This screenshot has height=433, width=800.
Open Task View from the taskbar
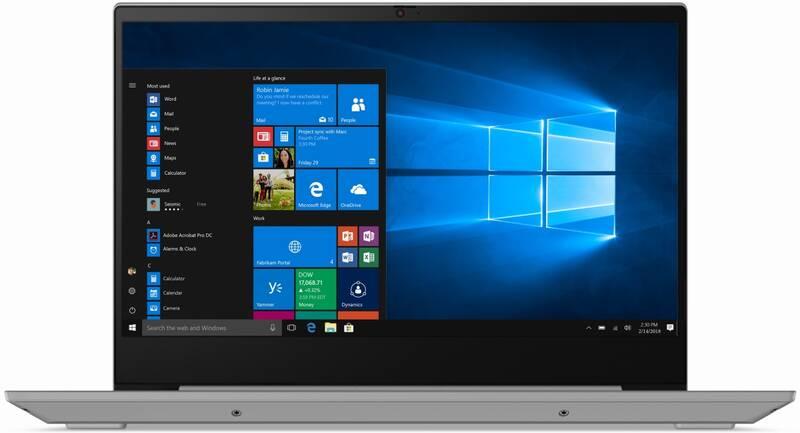pyautogui.click(x=291, y=328)
